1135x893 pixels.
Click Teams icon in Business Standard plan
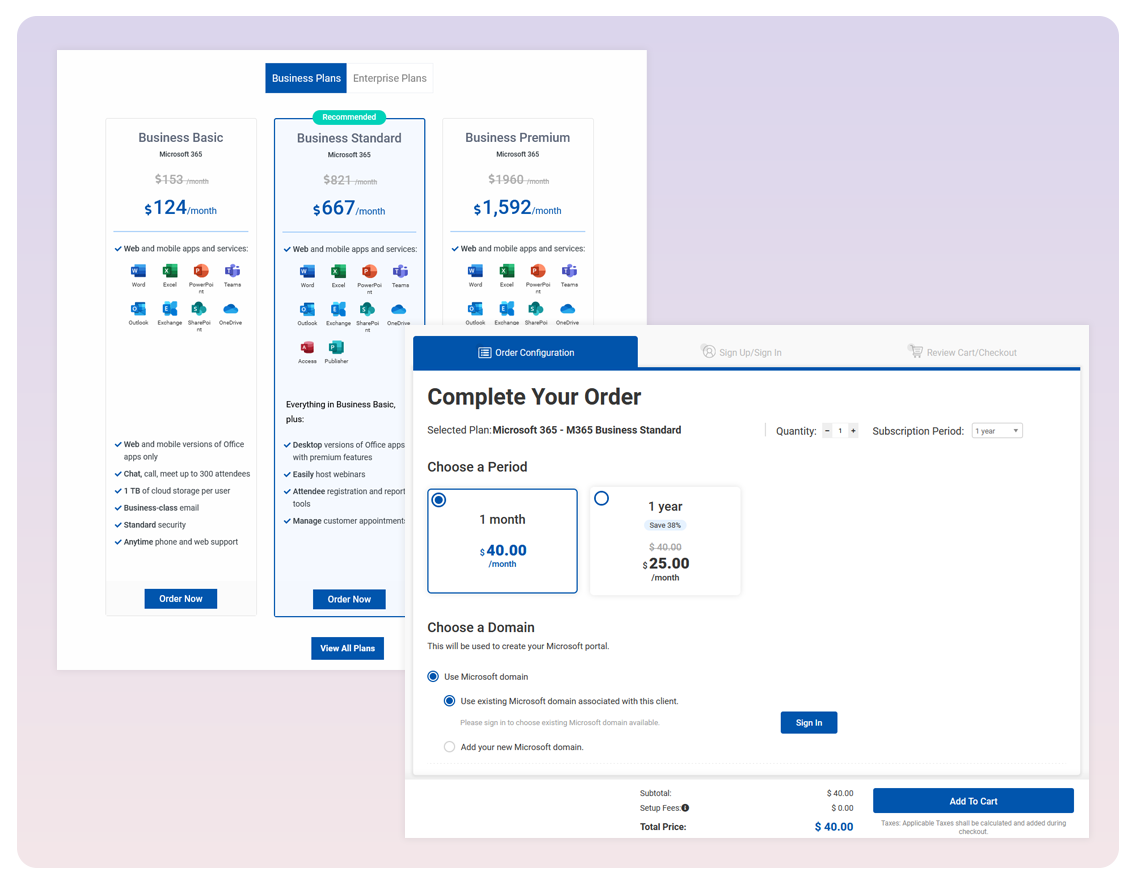coord(400,272)
